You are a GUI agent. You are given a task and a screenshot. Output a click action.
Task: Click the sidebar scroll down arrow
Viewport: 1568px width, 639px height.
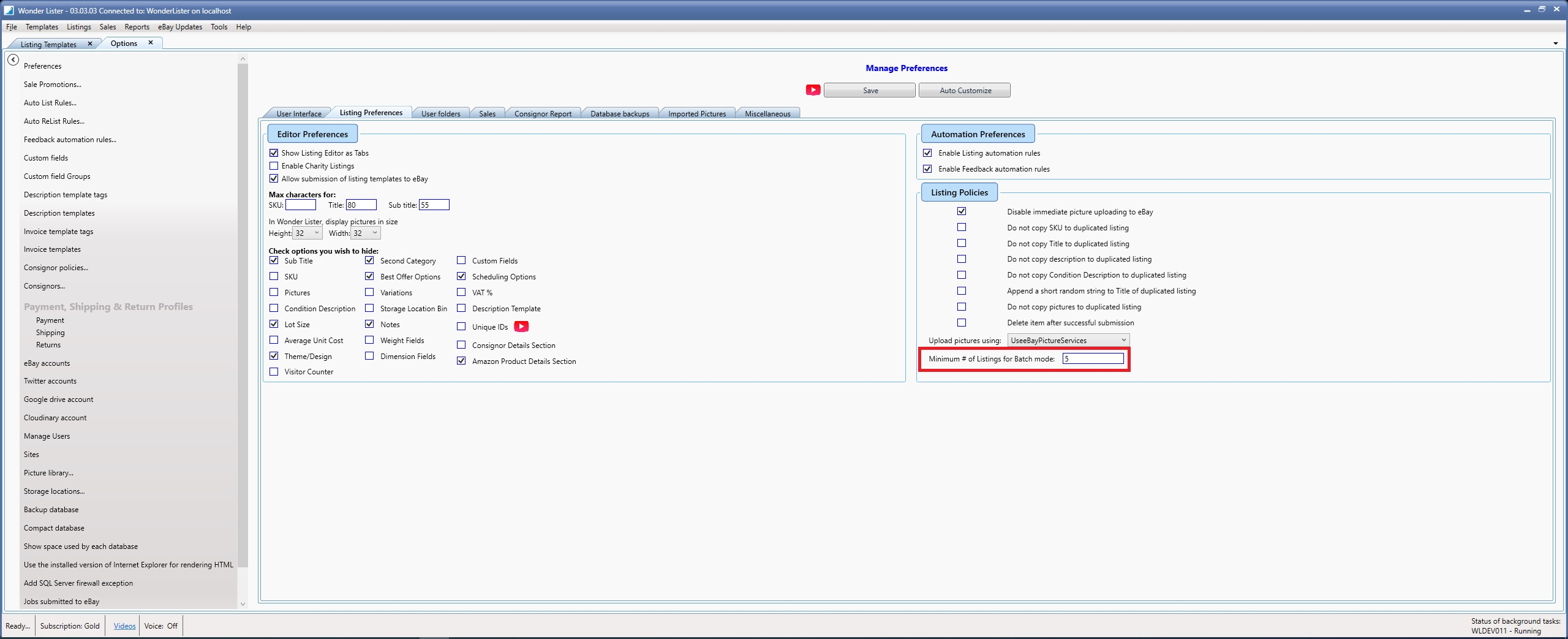coord(243,604)
